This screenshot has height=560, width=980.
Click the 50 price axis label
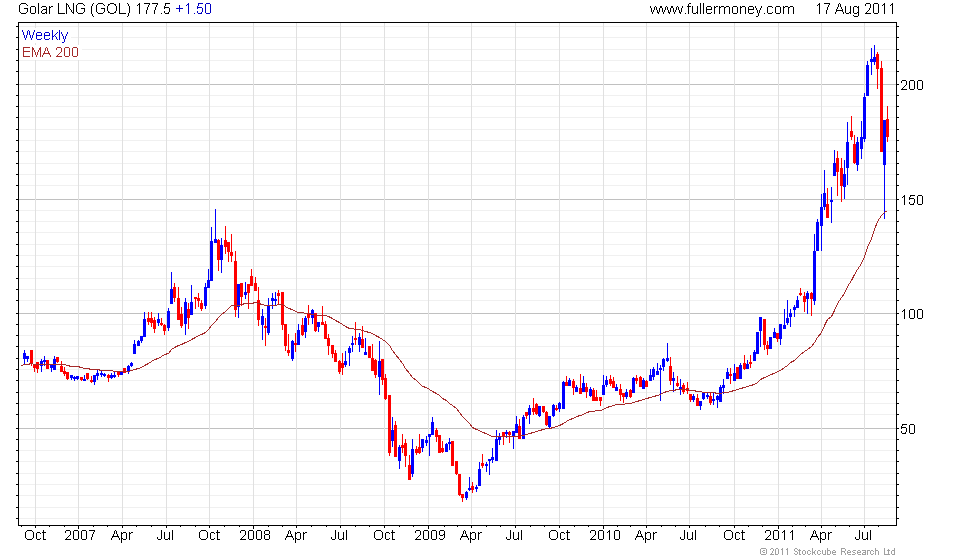click(908, 429)
